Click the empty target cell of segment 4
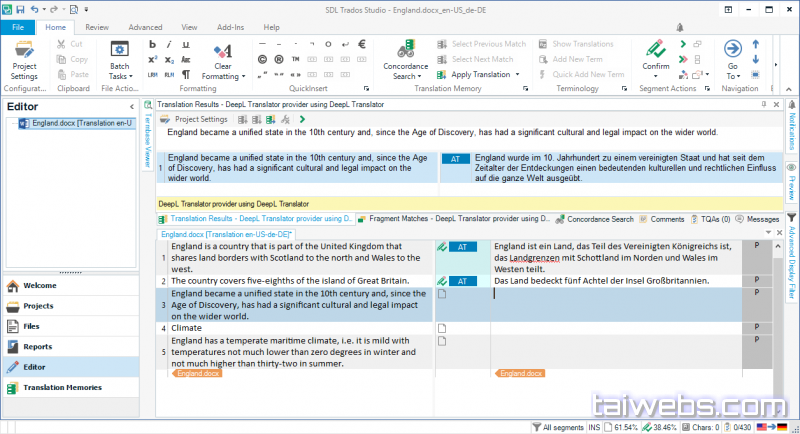 [615, 328]
